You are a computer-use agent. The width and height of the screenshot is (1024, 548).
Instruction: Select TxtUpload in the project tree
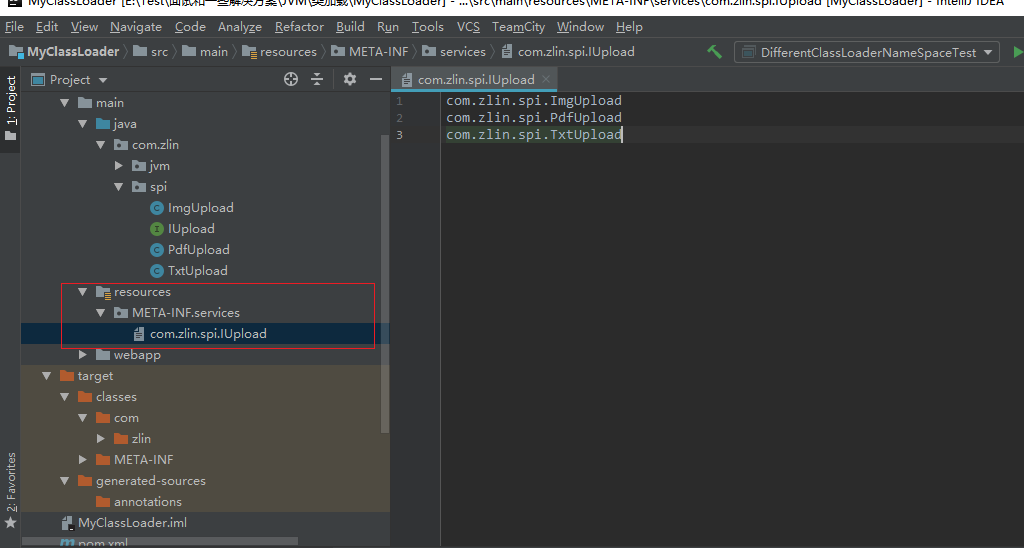click(198, 270)
